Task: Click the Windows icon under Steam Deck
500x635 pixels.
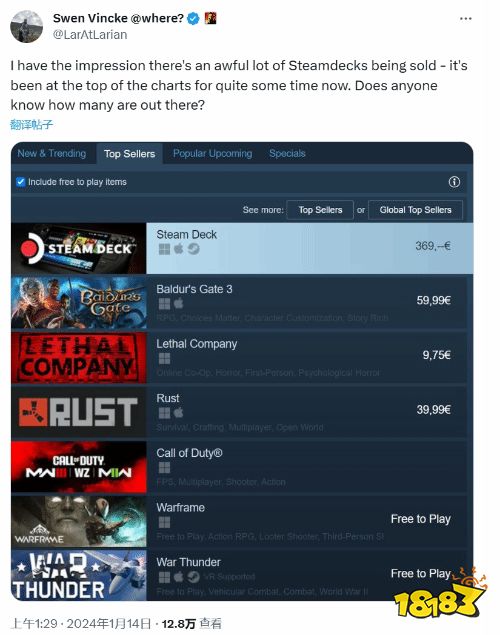Action: click(164, 249)
